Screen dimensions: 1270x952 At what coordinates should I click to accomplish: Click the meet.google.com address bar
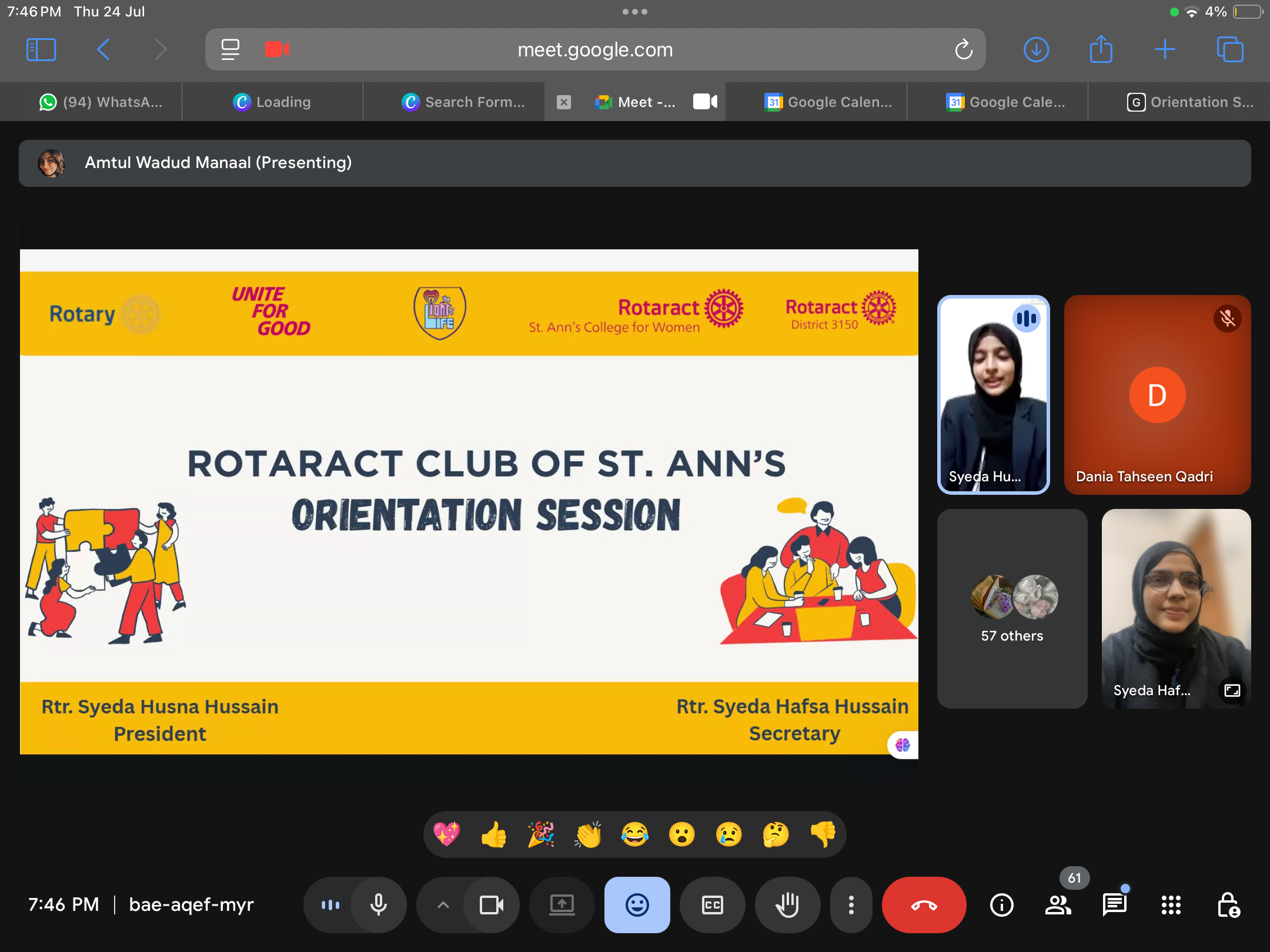pyautogui.click(x=595, y=50)
